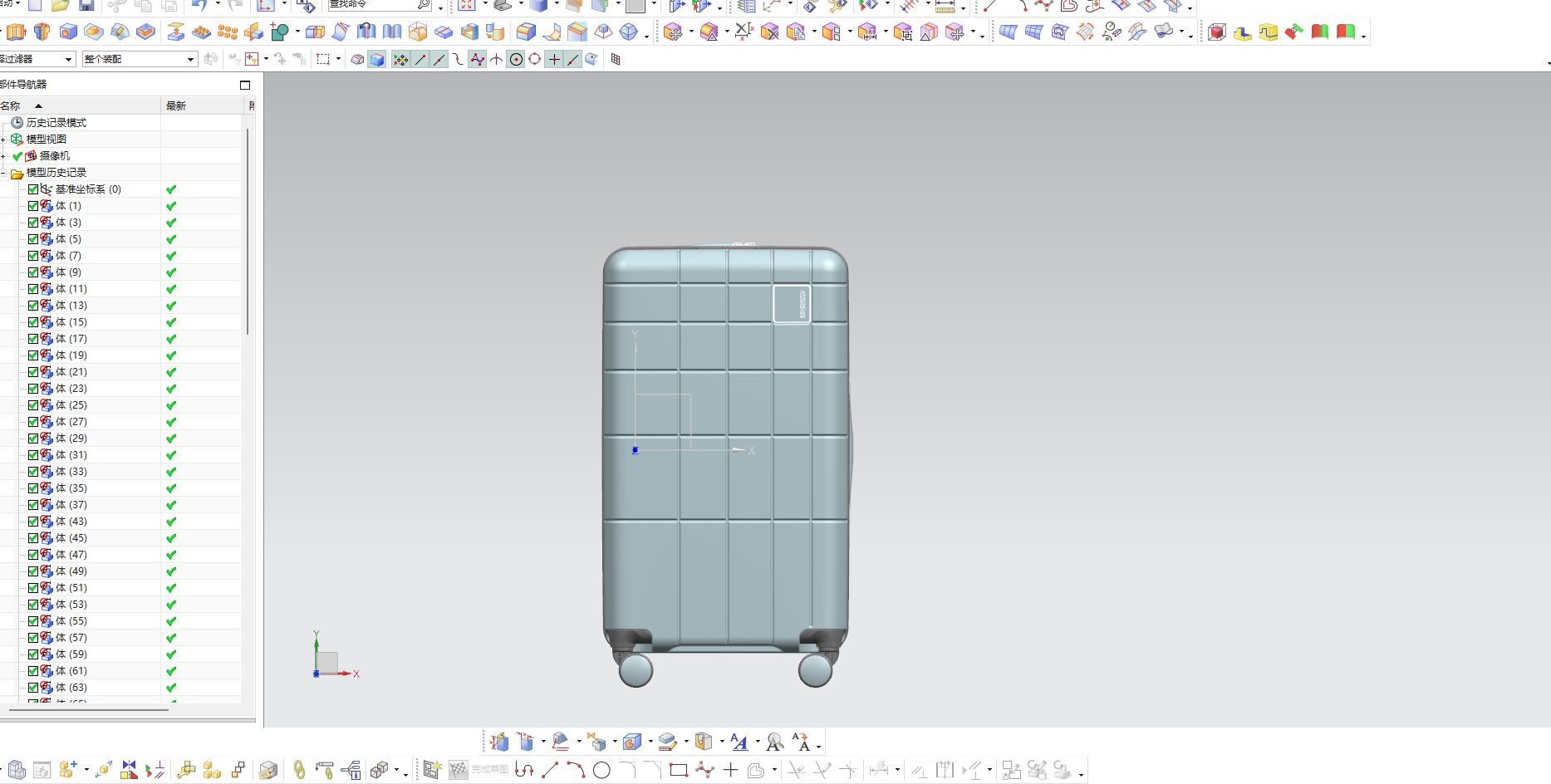Click the sketch Arc tool icon
This screenshot has width=1551, height=784.
(x=577, y=770)
